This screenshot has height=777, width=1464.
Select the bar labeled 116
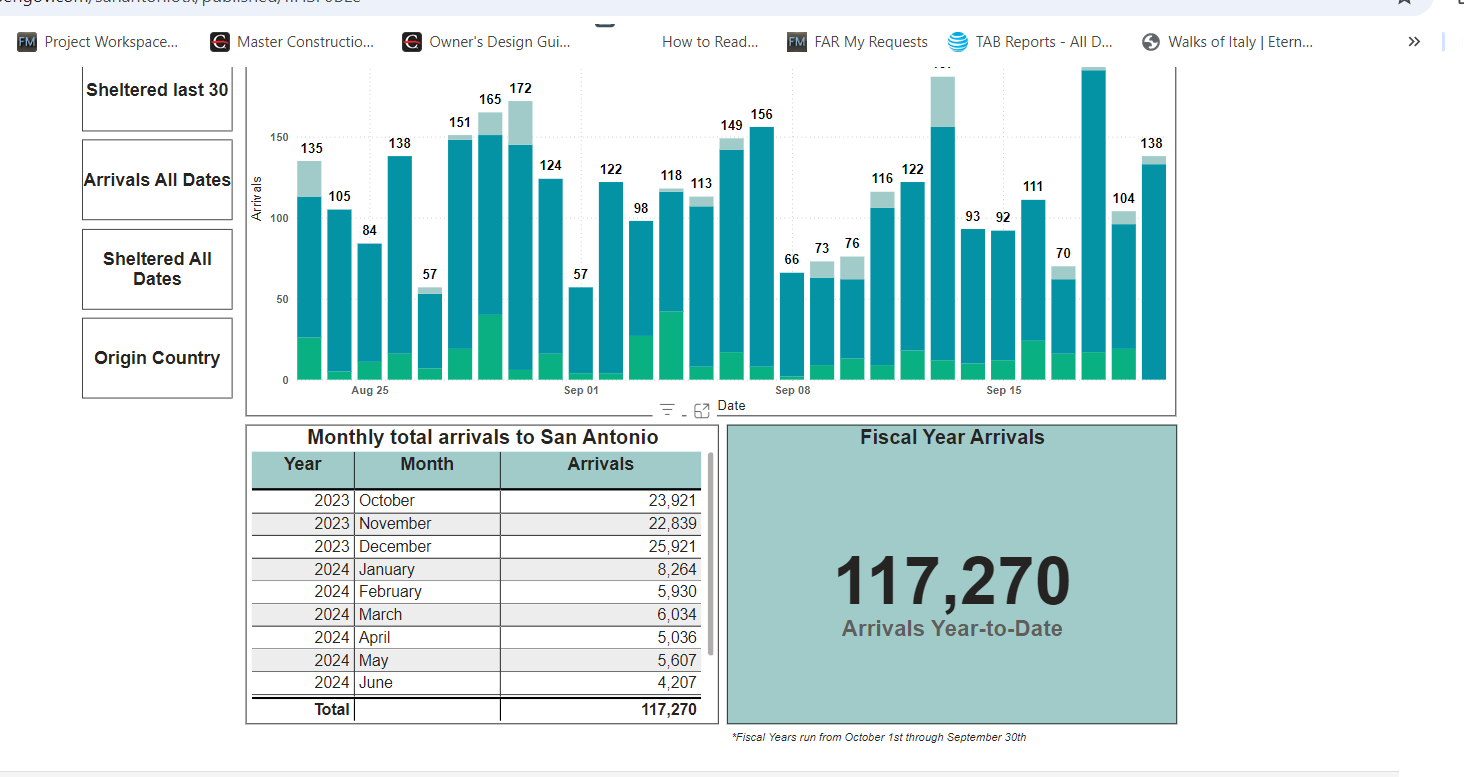coord(882,286)
